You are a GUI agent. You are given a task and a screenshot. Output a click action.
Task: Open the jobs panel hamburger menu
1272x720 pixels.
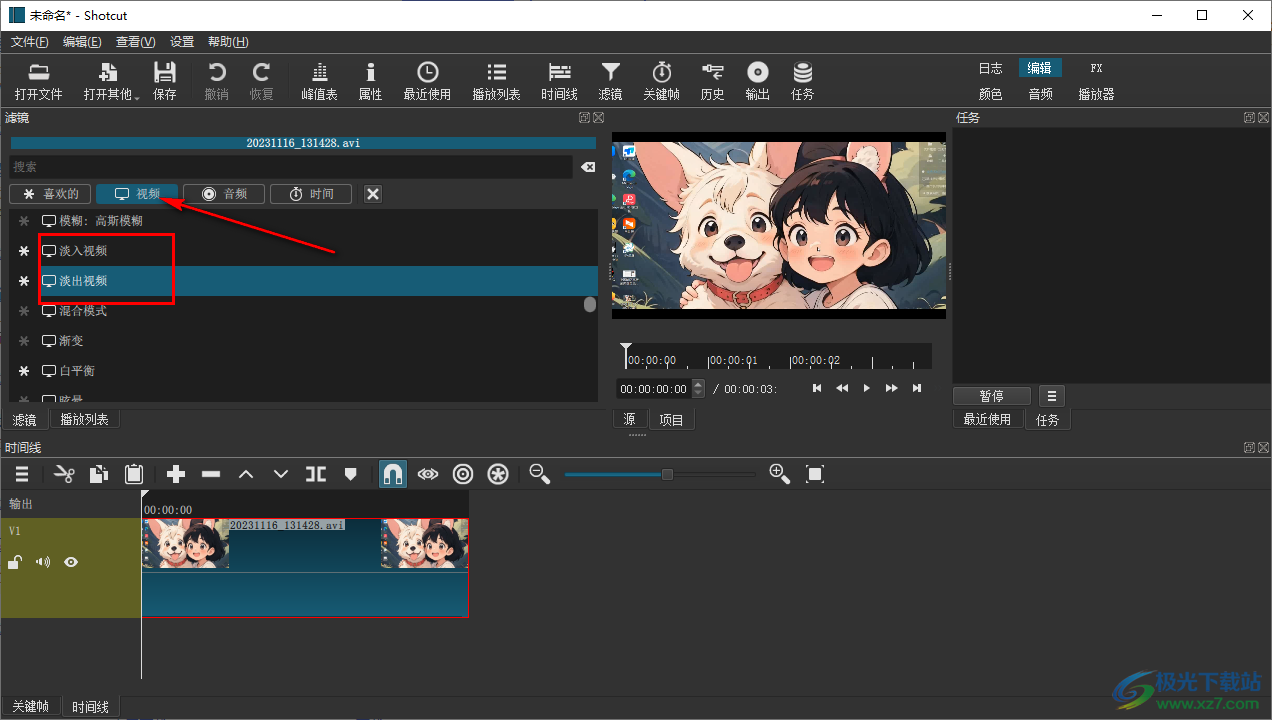click(x=1052, y=396)
